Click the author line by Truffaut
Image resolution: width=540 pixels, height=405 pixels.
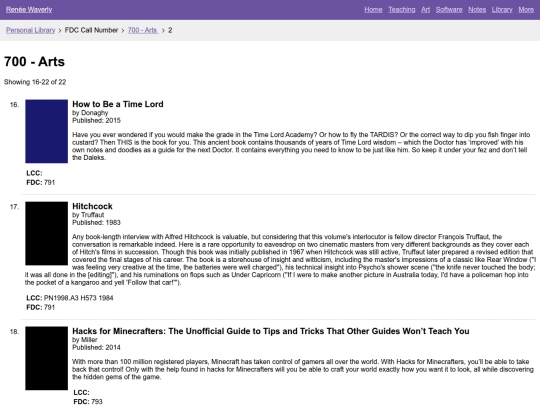[88, 215]
